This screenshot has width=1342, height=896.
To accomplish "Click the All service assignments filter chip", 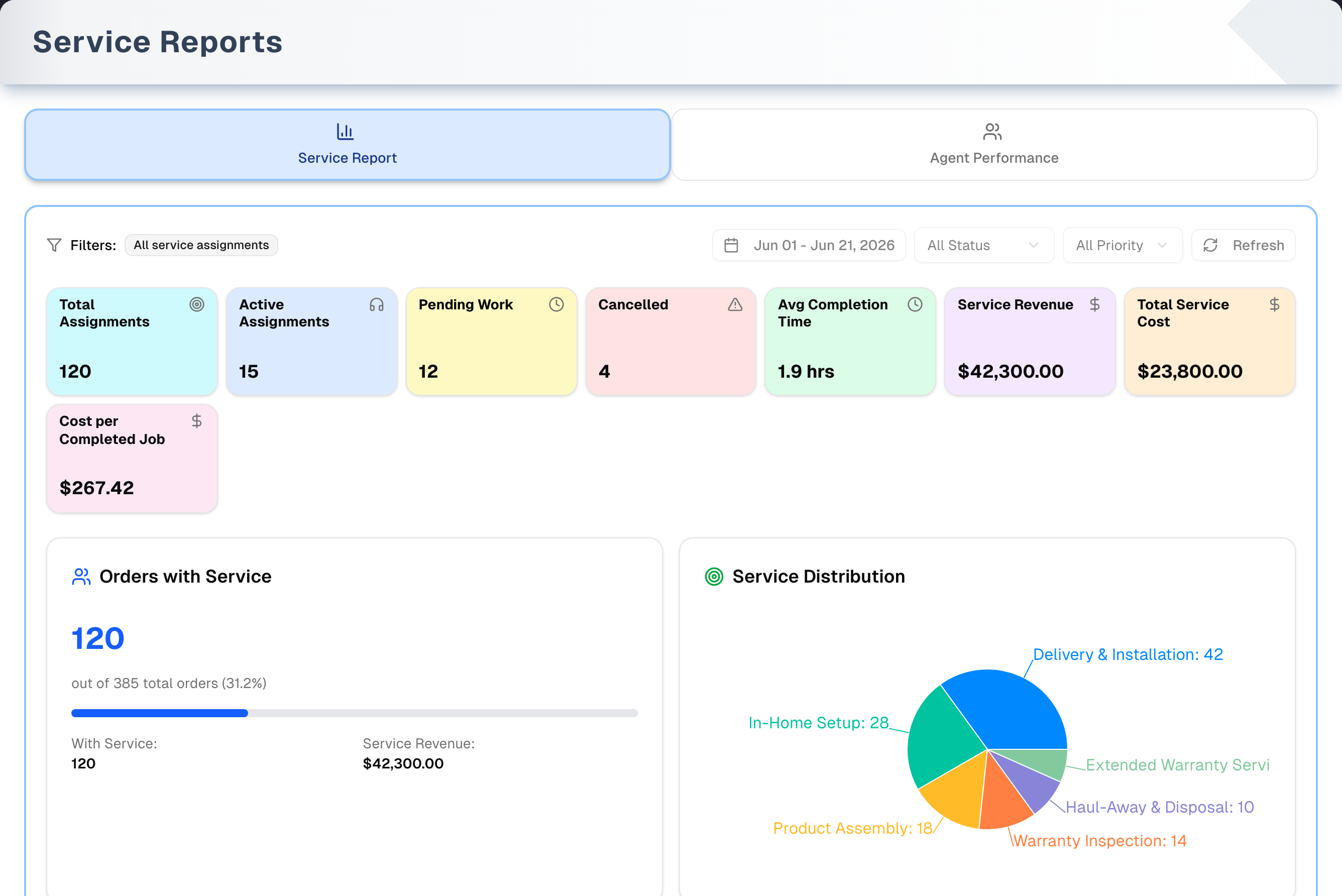I will click(201, 245).
